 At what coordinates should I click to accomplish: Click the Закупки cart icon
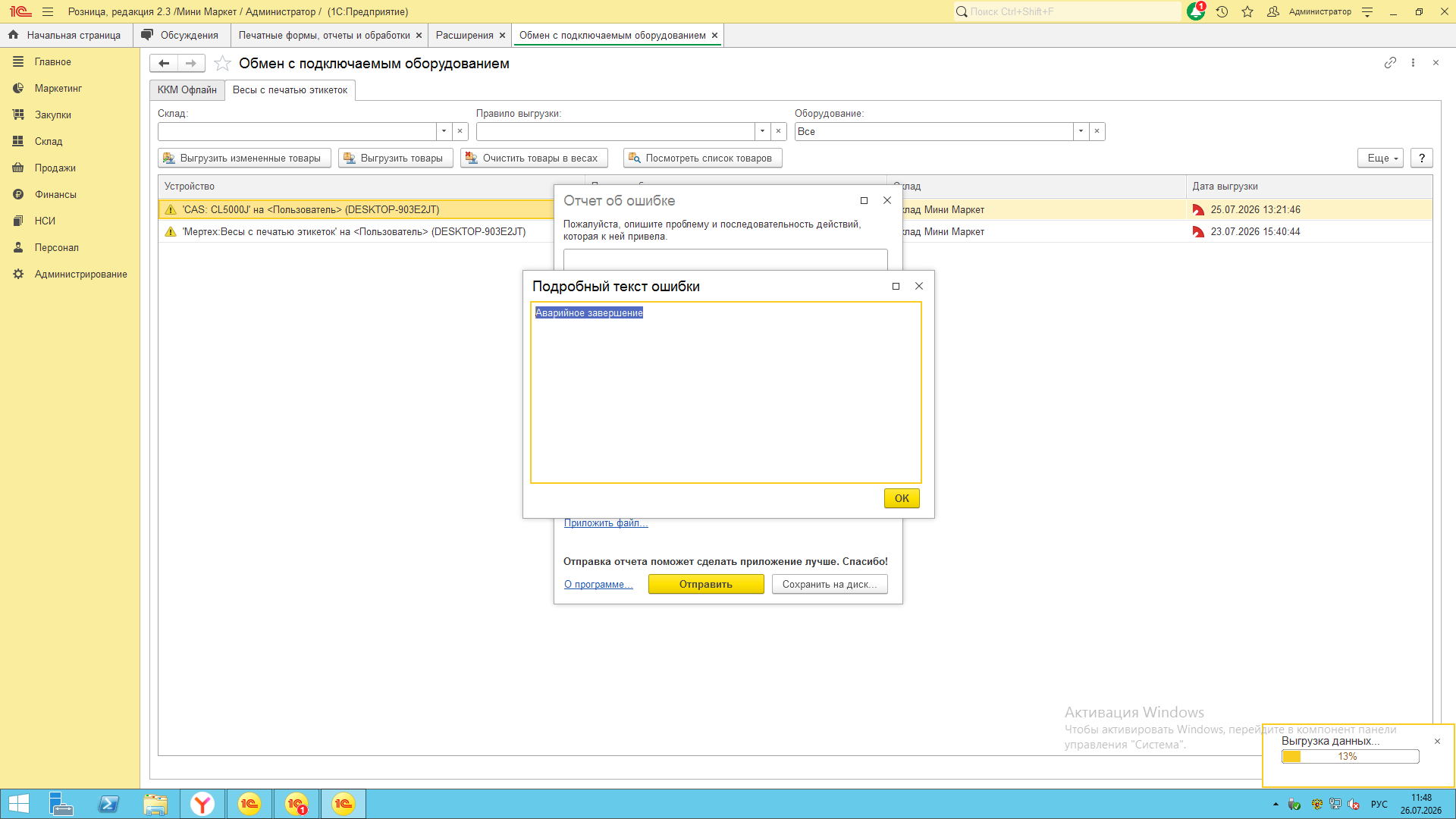coord(18,115)
